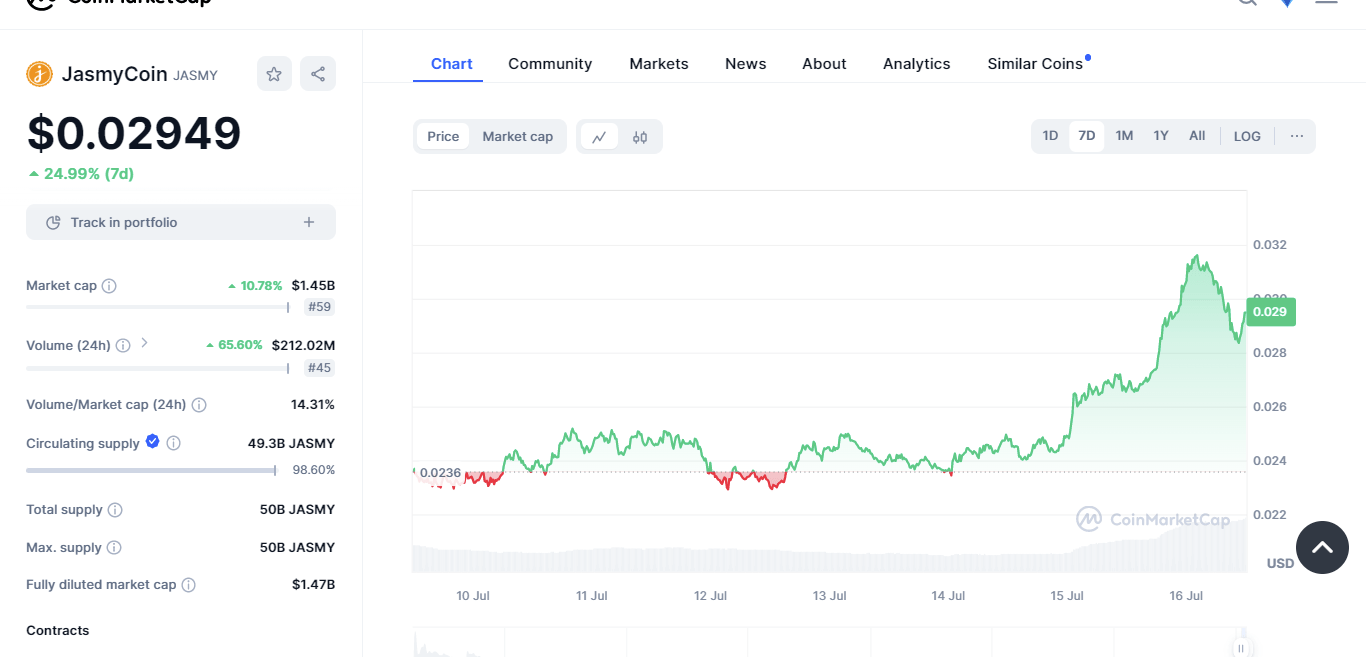
Task: Click the Circulating supply progress bar
Action: [x=151, y=470]
